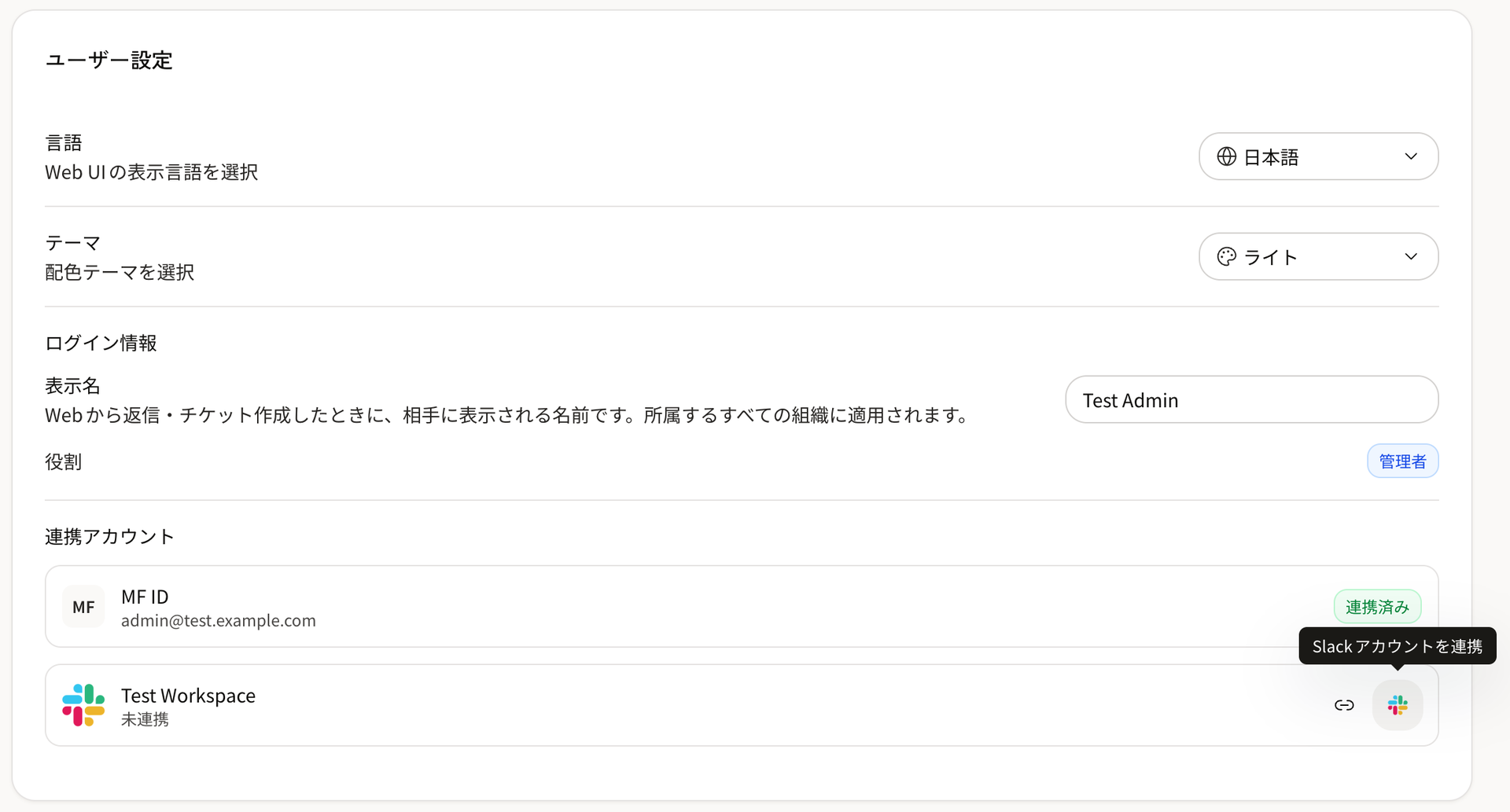Click the MF ID account name
The width and height of the screenshot is (1510, 812).
[145, 597]
